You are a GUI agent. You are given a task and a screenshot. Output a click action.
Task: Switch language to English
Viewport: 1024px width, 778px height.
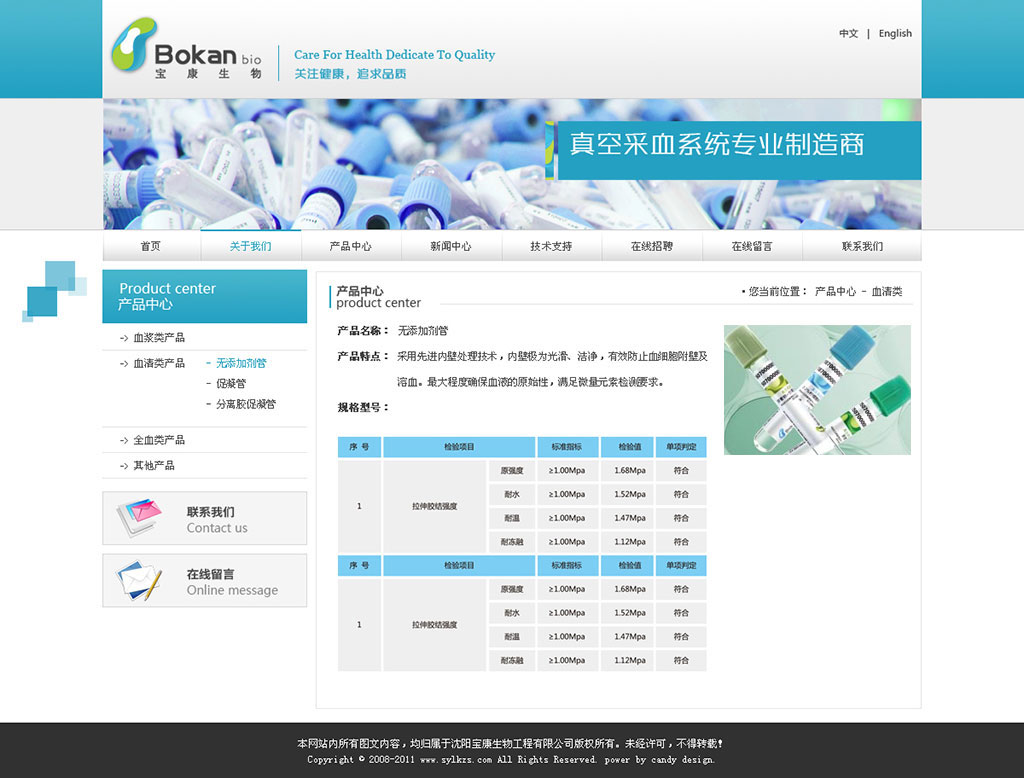tap(895, 34)
